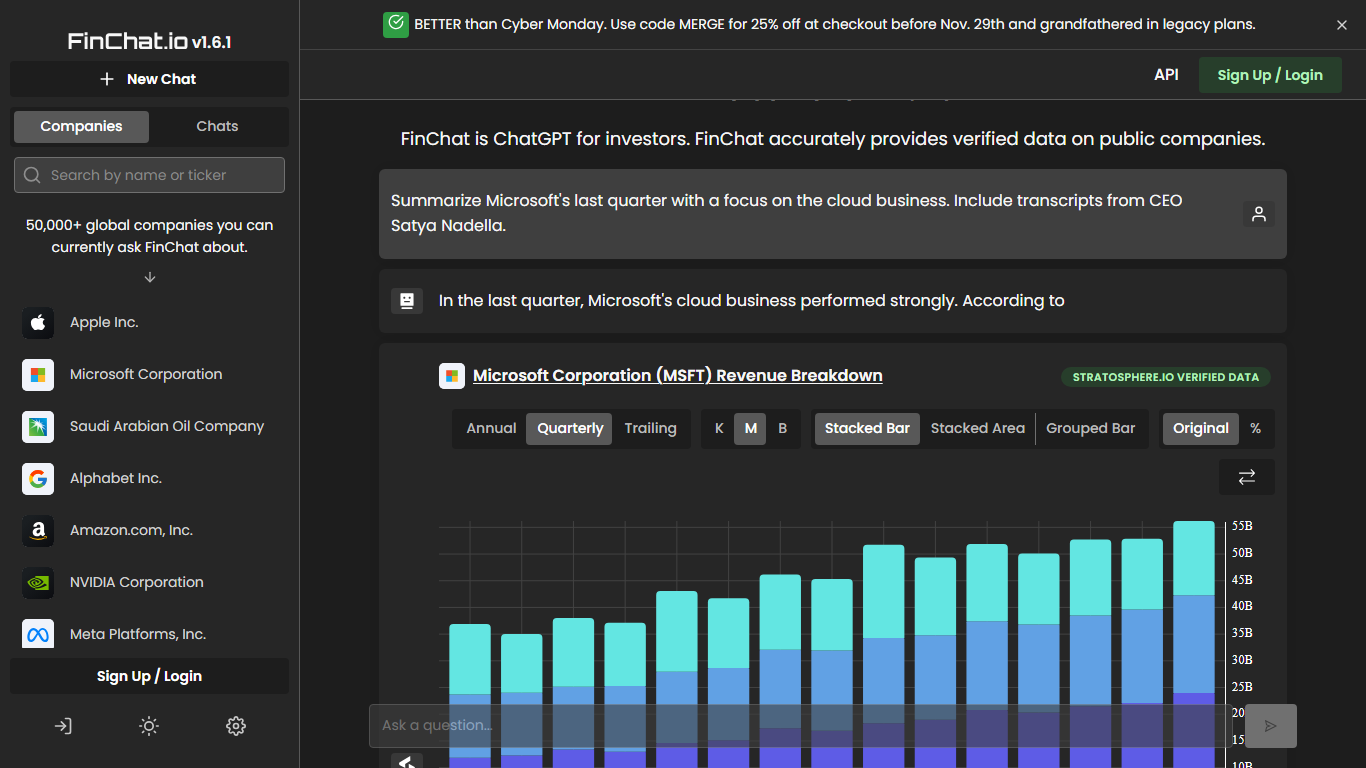This screenshot has width=1366, height=768.
Task: Select Apple Inc. logo in companies list
Action: click(38, 322)
